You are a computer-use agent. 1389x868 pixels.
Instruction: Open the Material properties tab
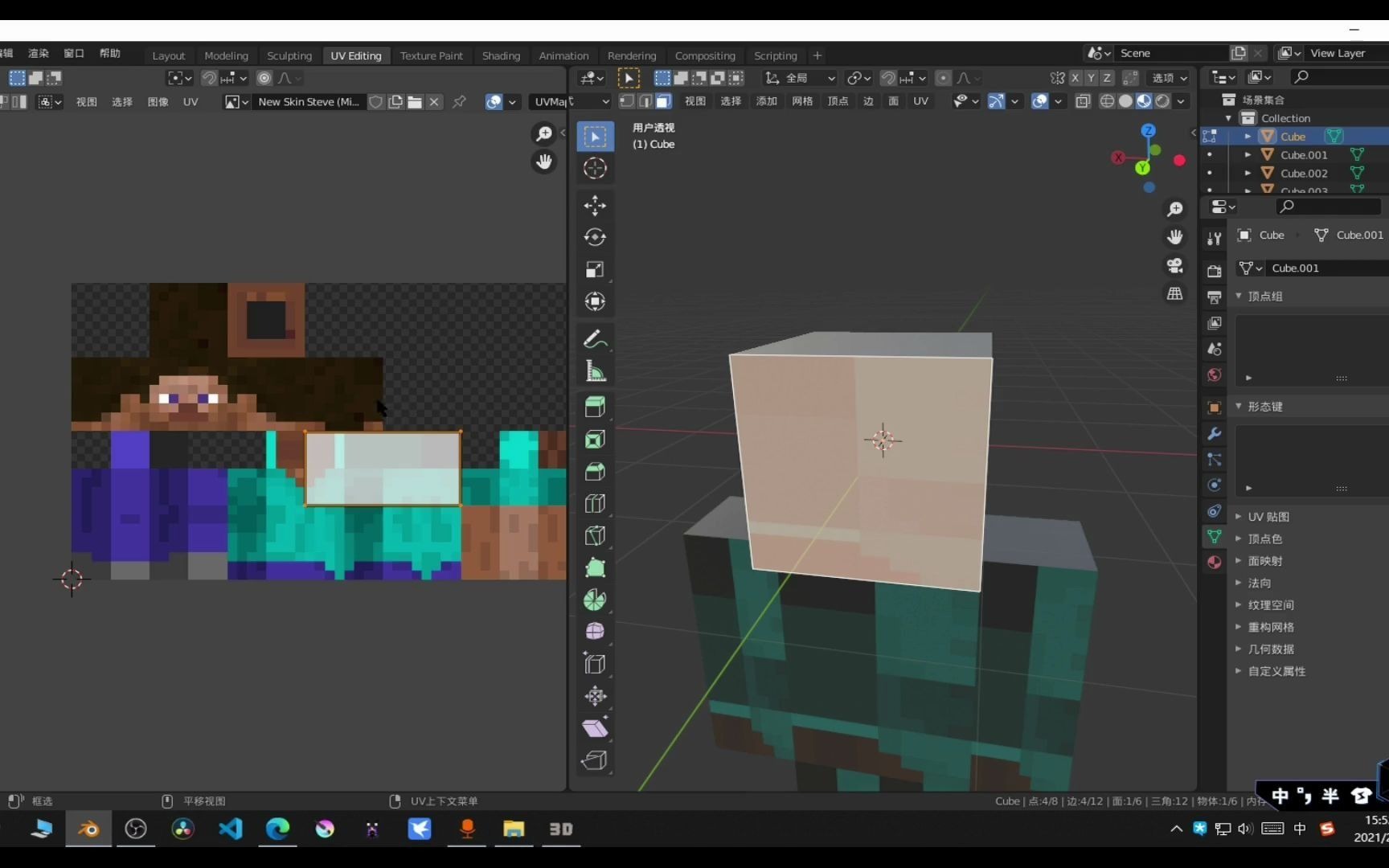point(1214,562)
